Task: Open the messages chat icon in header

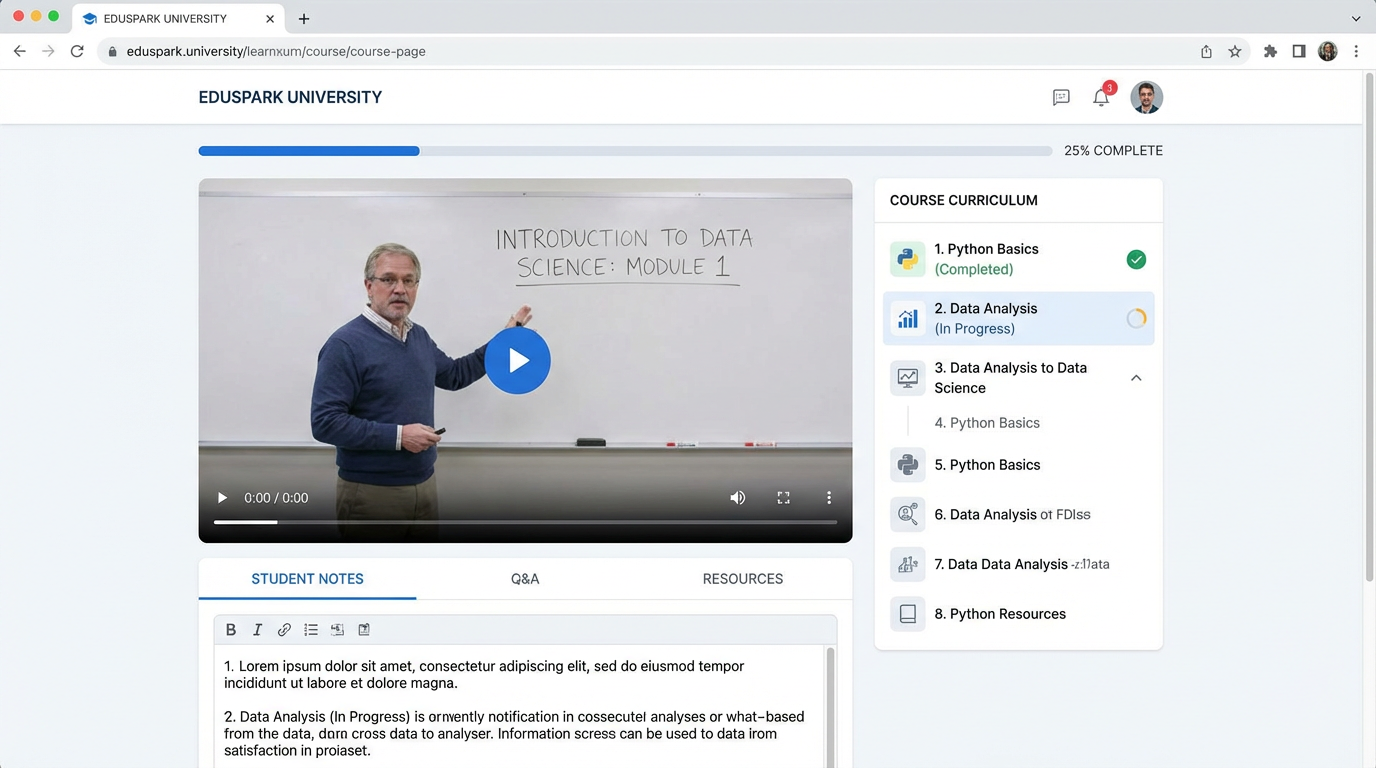Action: point(1061,97)
